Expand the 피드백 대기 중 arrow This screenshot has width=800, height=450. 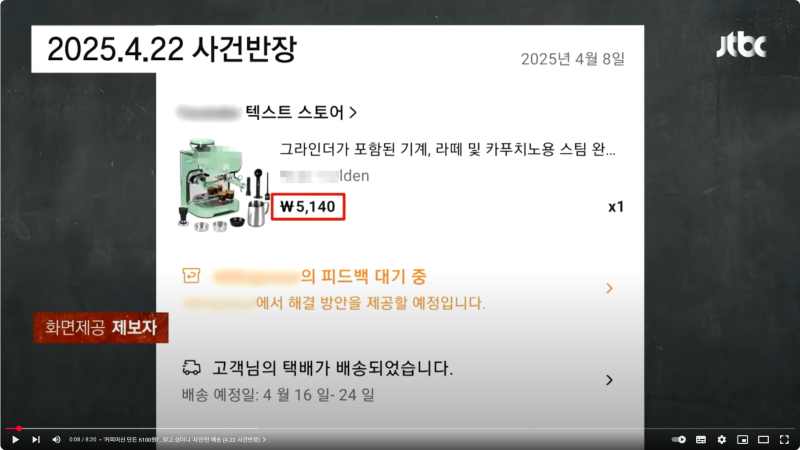[x=609, y=288]
